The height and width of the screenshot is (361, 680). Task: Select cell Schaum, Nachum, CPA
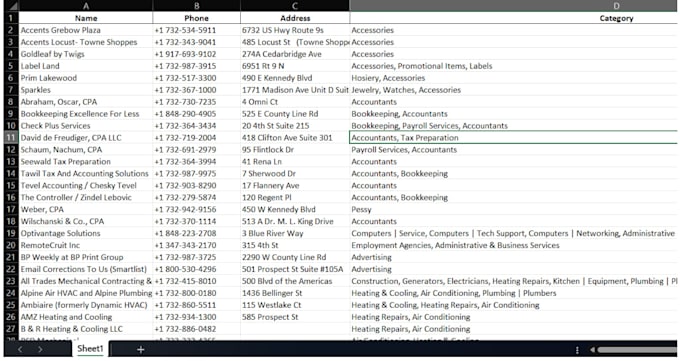coord(86,149)
